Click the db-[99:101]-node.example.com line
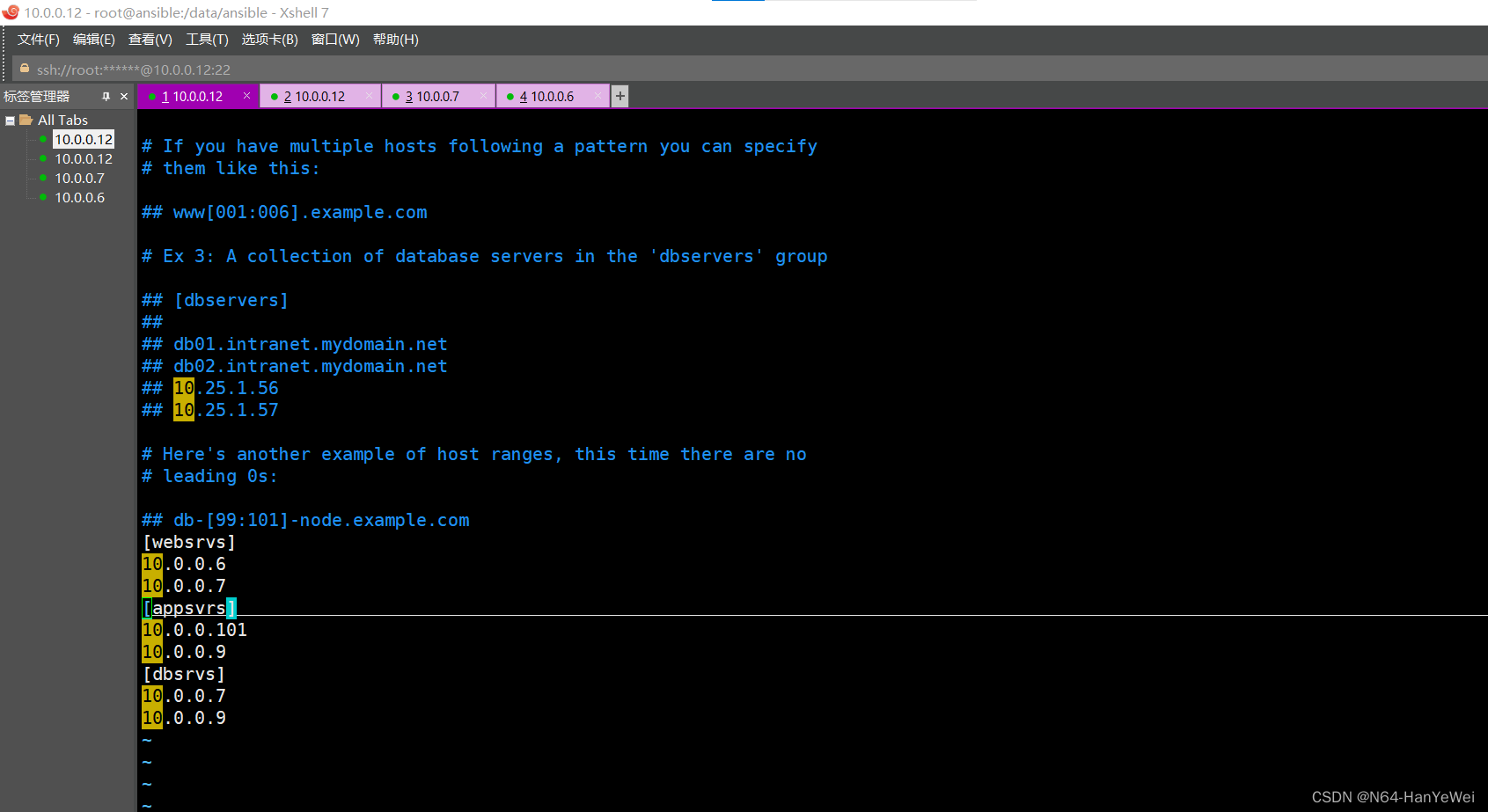This screenshot has width=1488, height=812. point(305,520)
